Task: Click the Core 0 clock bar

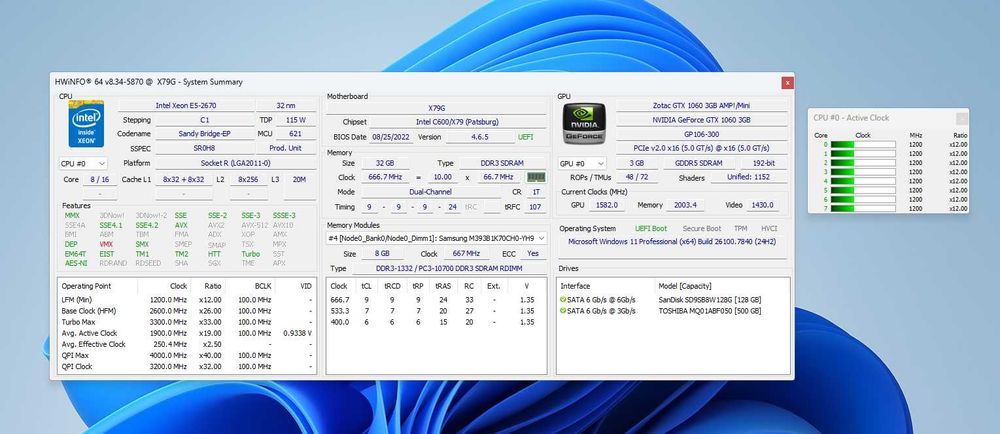Action: (x=863, y=145)
